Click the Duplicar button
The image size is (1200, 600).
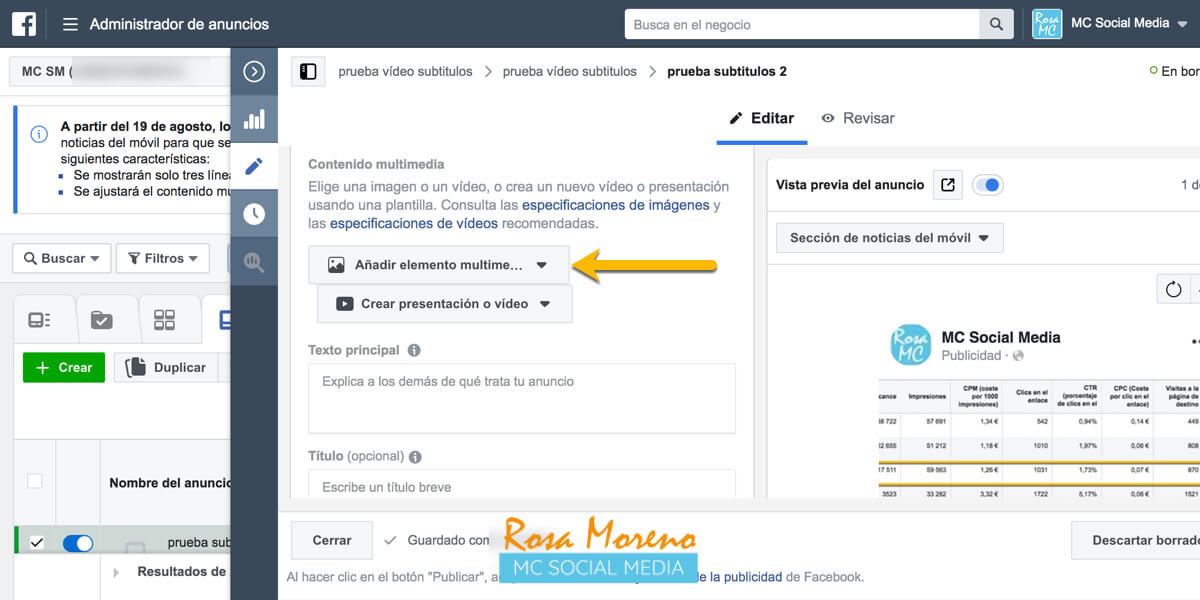click(x=166, y=367)
